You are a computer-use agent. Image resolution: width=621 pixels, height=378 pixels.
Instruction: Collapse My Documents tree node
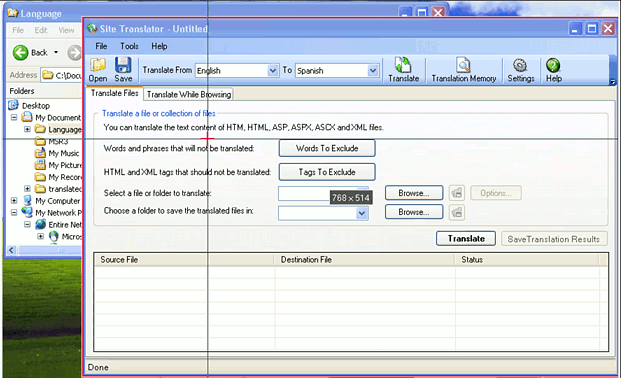14,117
